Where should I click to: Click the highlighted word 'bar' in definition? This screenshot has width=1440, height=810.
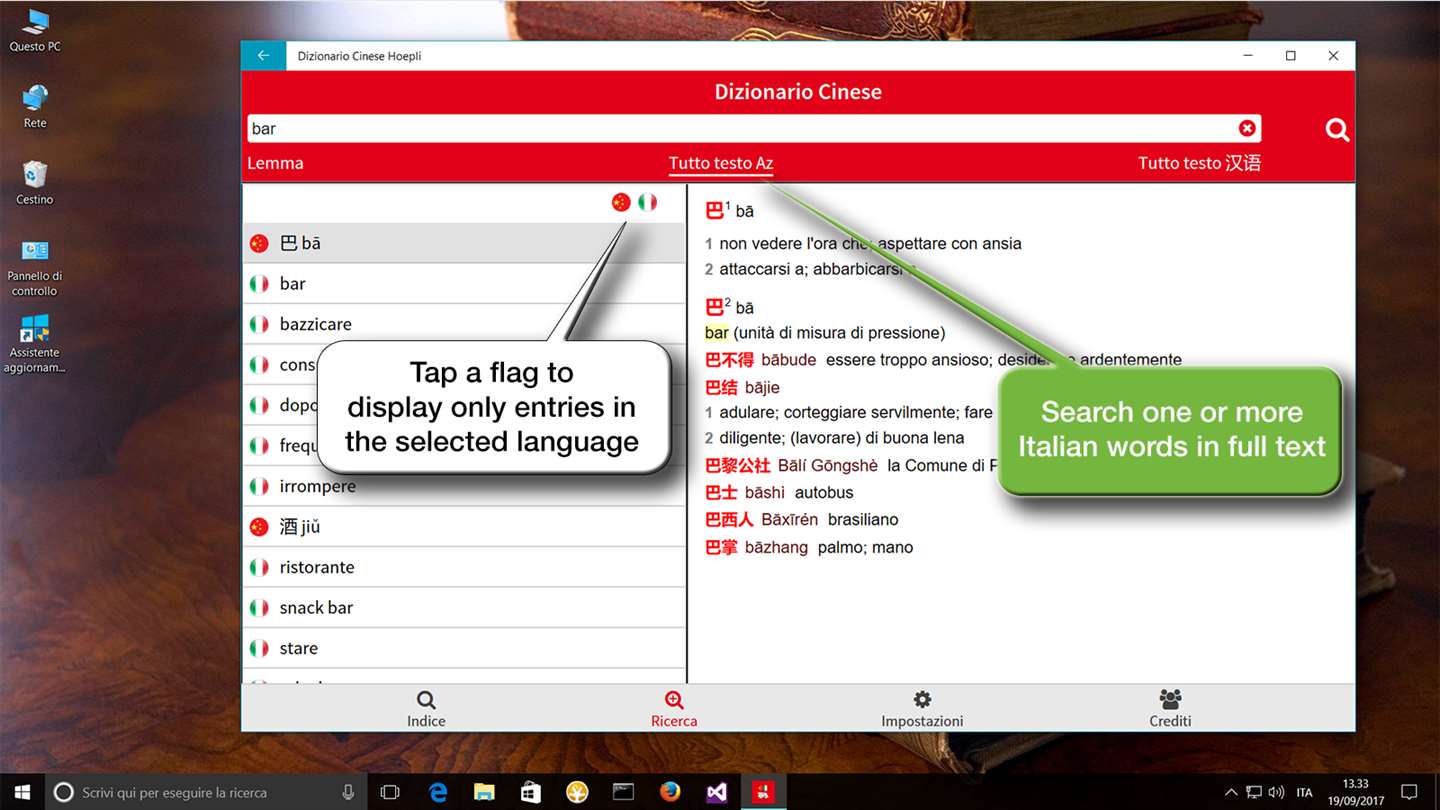[x=716, y=332]
